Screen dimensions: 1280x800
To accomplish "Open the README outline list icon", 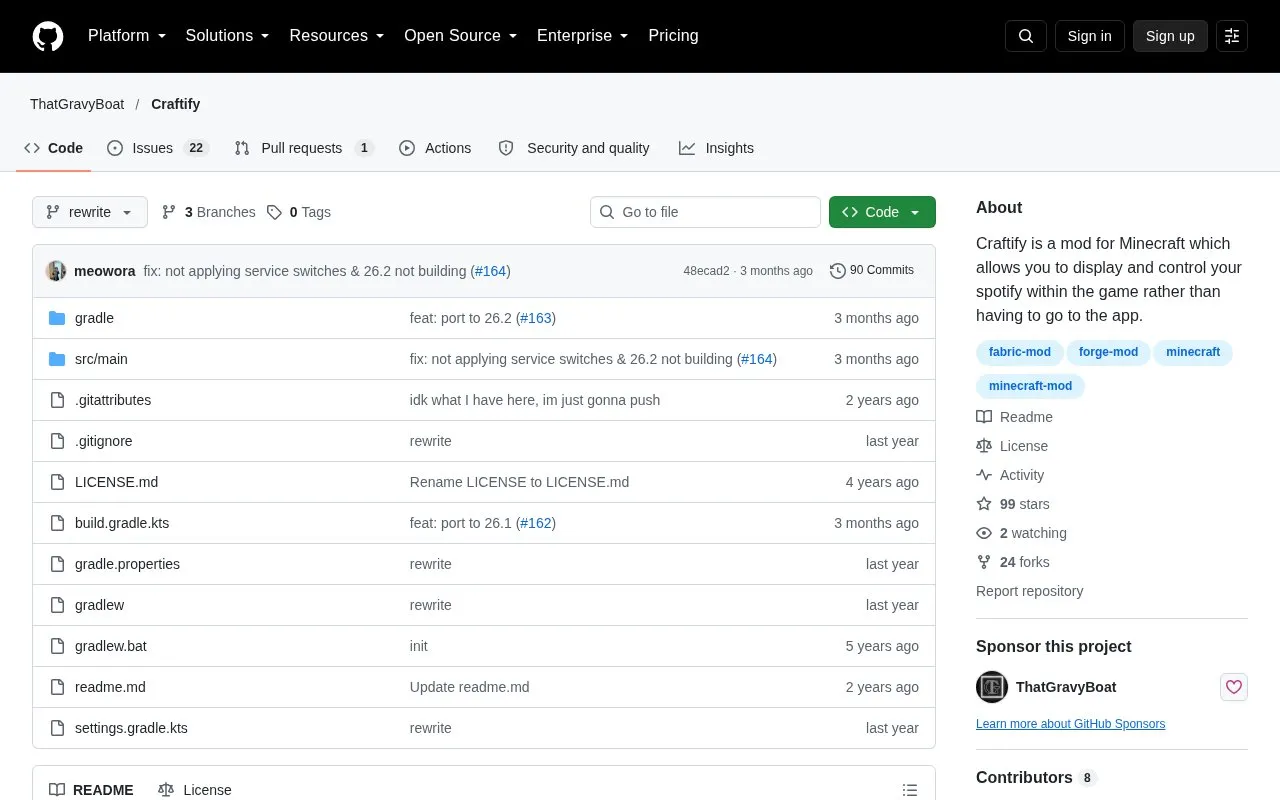I will click(910, 790).
